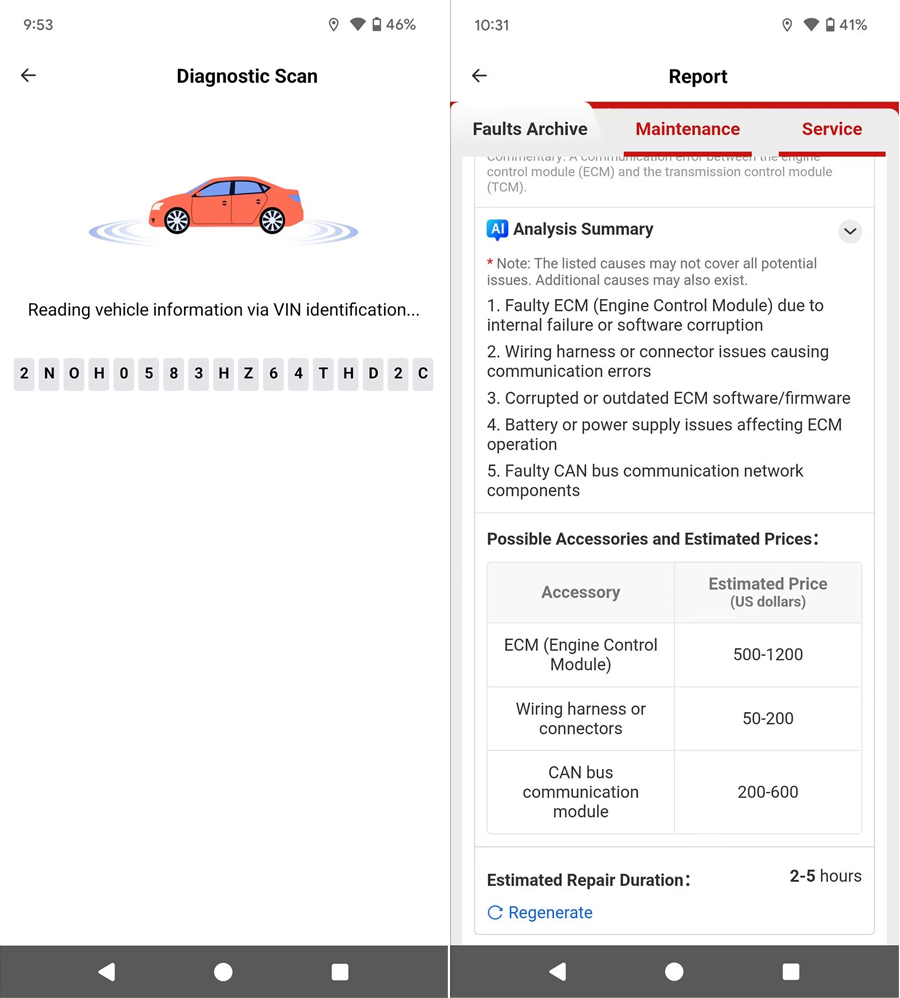Select the AI icon beside Analysis Summary
Image resolution: width=900 pixels, height=998 pixels.
click(x=497, y=230)
